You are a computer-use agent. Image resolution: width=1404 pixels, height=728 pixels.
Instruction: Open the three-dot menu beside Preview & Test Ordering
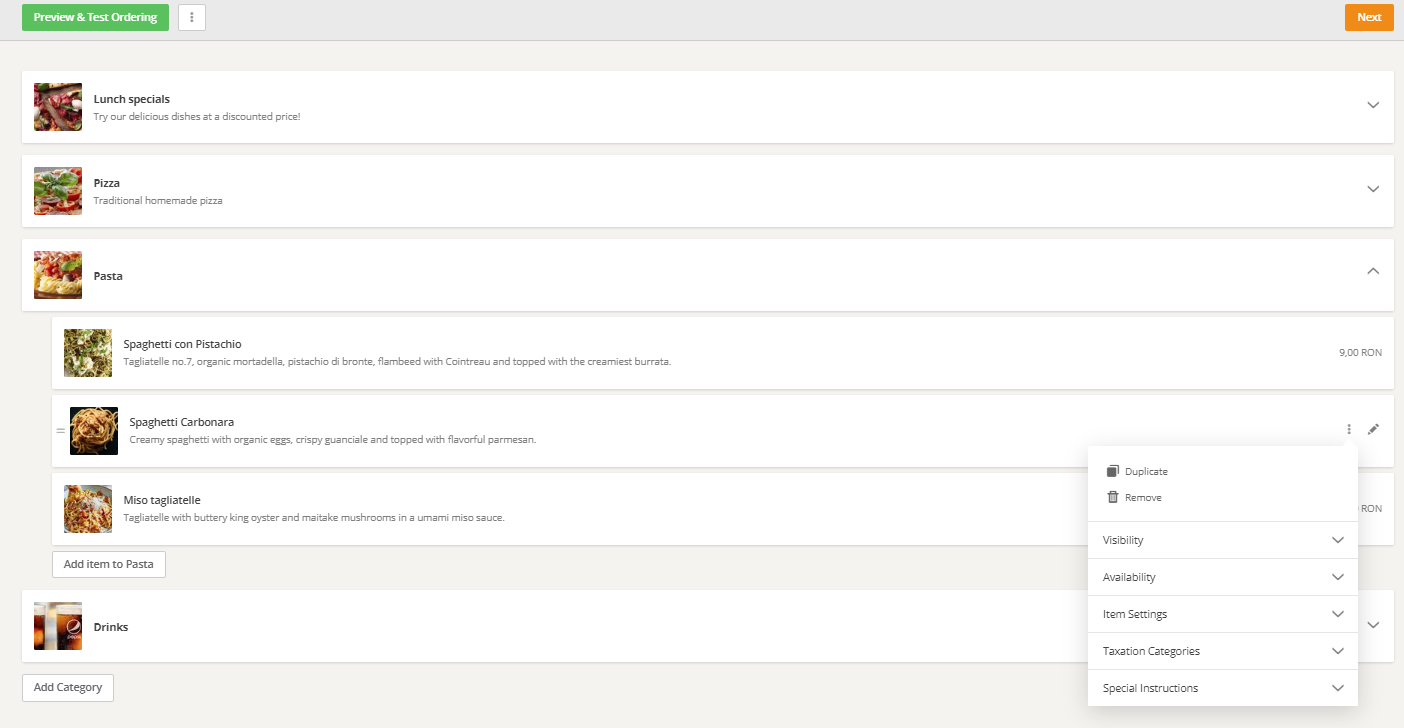click(x=191, y=17)
